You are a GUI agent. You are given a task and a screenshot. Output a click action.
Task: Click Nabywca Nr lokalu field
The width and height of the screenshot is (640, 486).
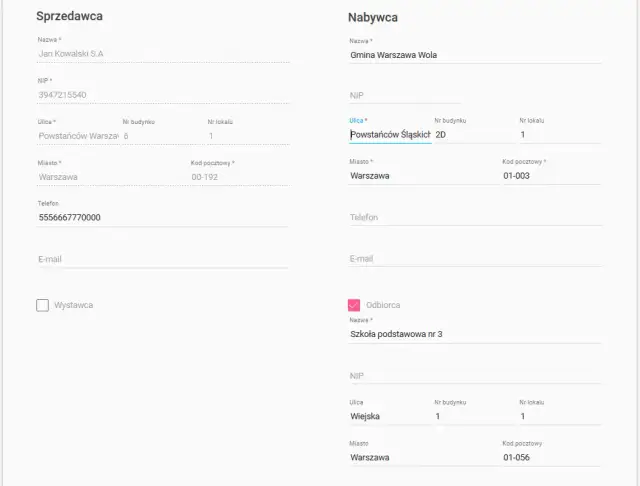[560, 135]
